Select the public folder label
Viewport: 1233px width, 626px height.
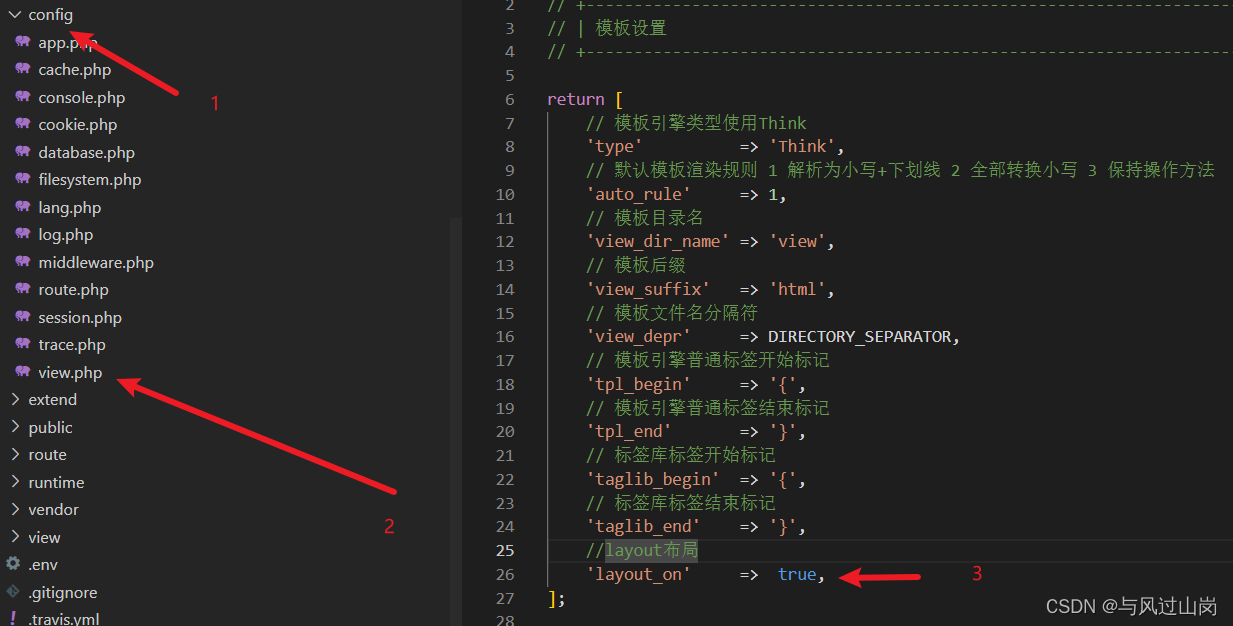[51, 427]
